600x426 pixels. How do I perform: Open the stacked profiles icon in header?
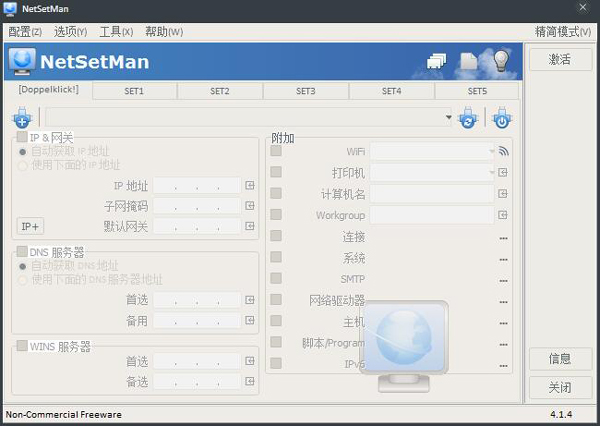pyautogui.click(x=437, y=61)
